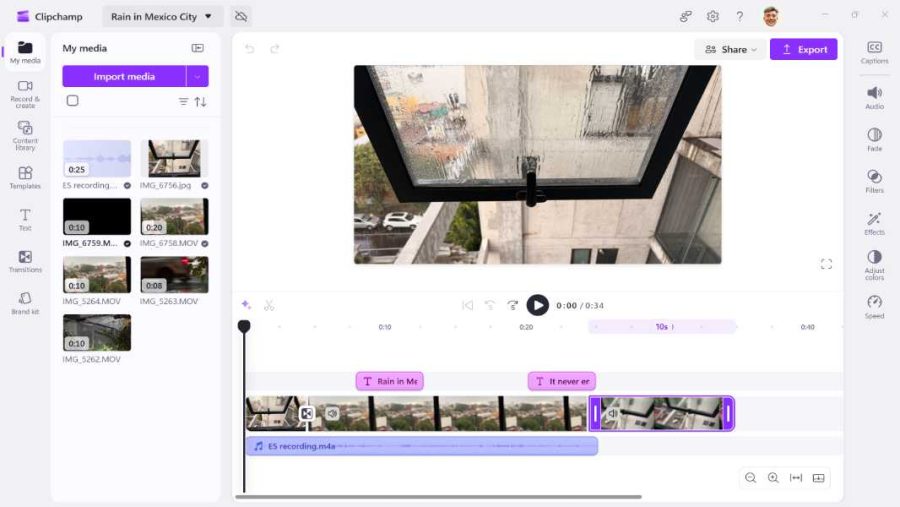
Task: Click the zoom to fit timeline icon
Action: click(x=796, y=478)
